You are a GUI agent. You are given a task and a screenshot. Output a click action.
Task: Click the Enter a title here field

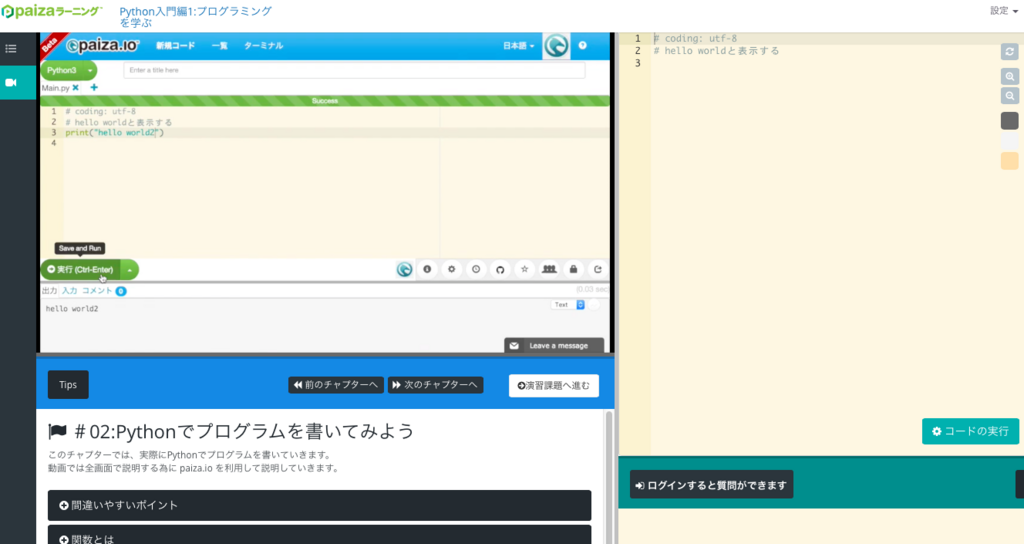tap(354, 70)
